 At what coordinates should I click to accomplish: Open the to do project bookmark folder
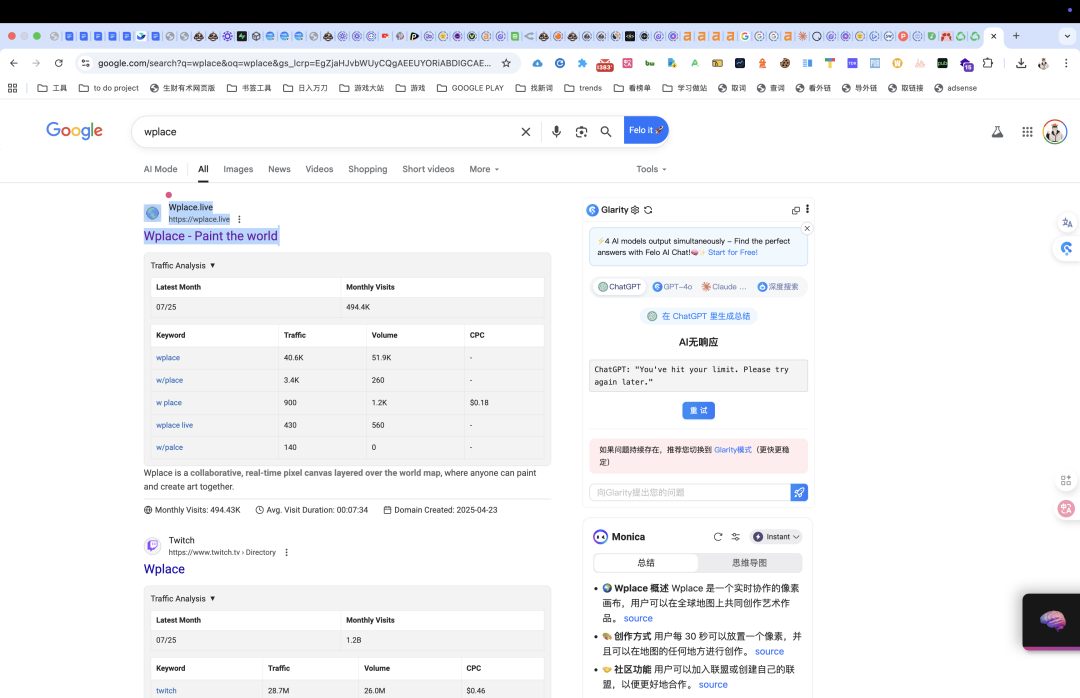(x=109, y=88)
